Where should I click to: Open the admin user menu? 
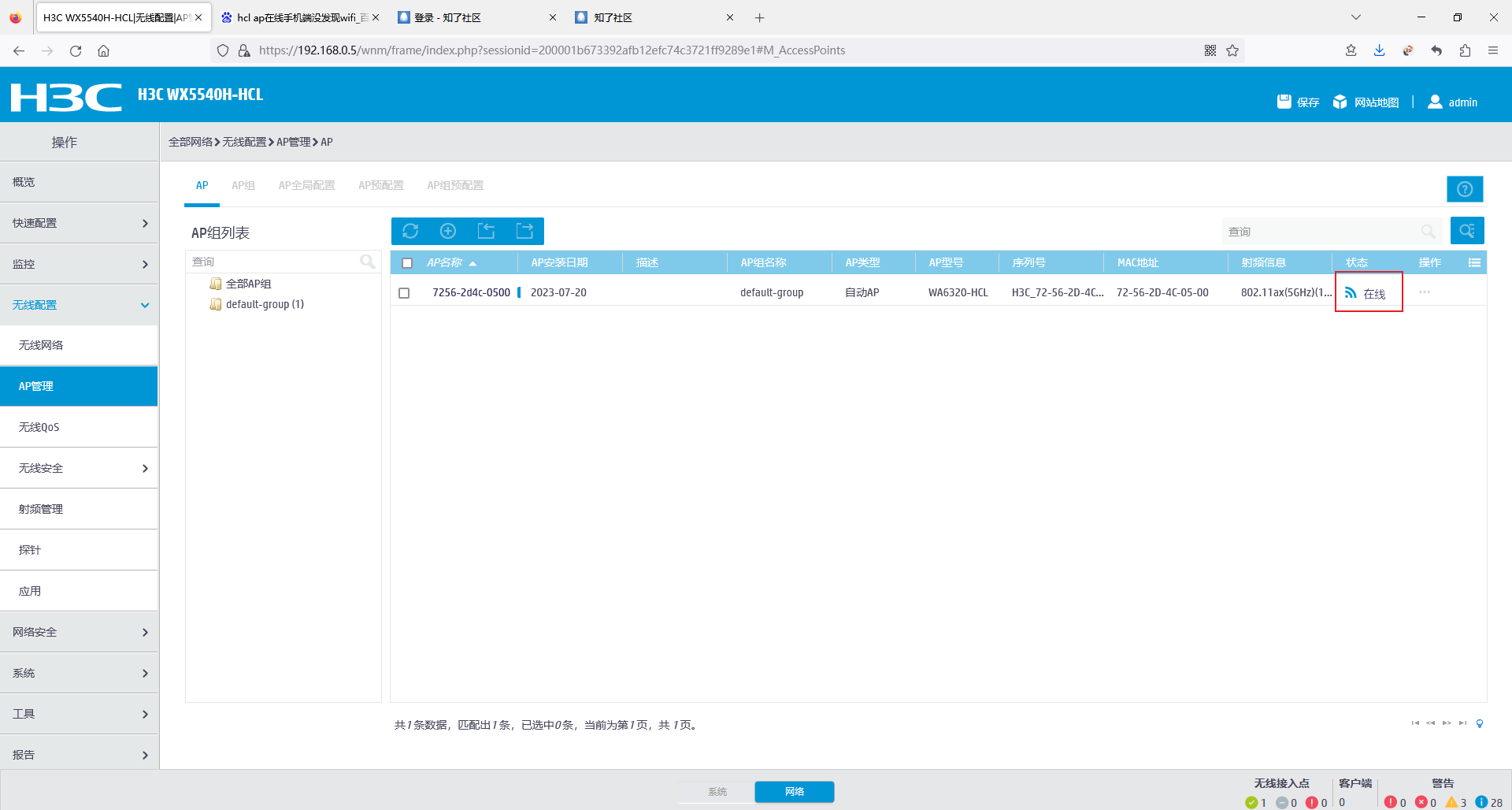coord(1453,102)
